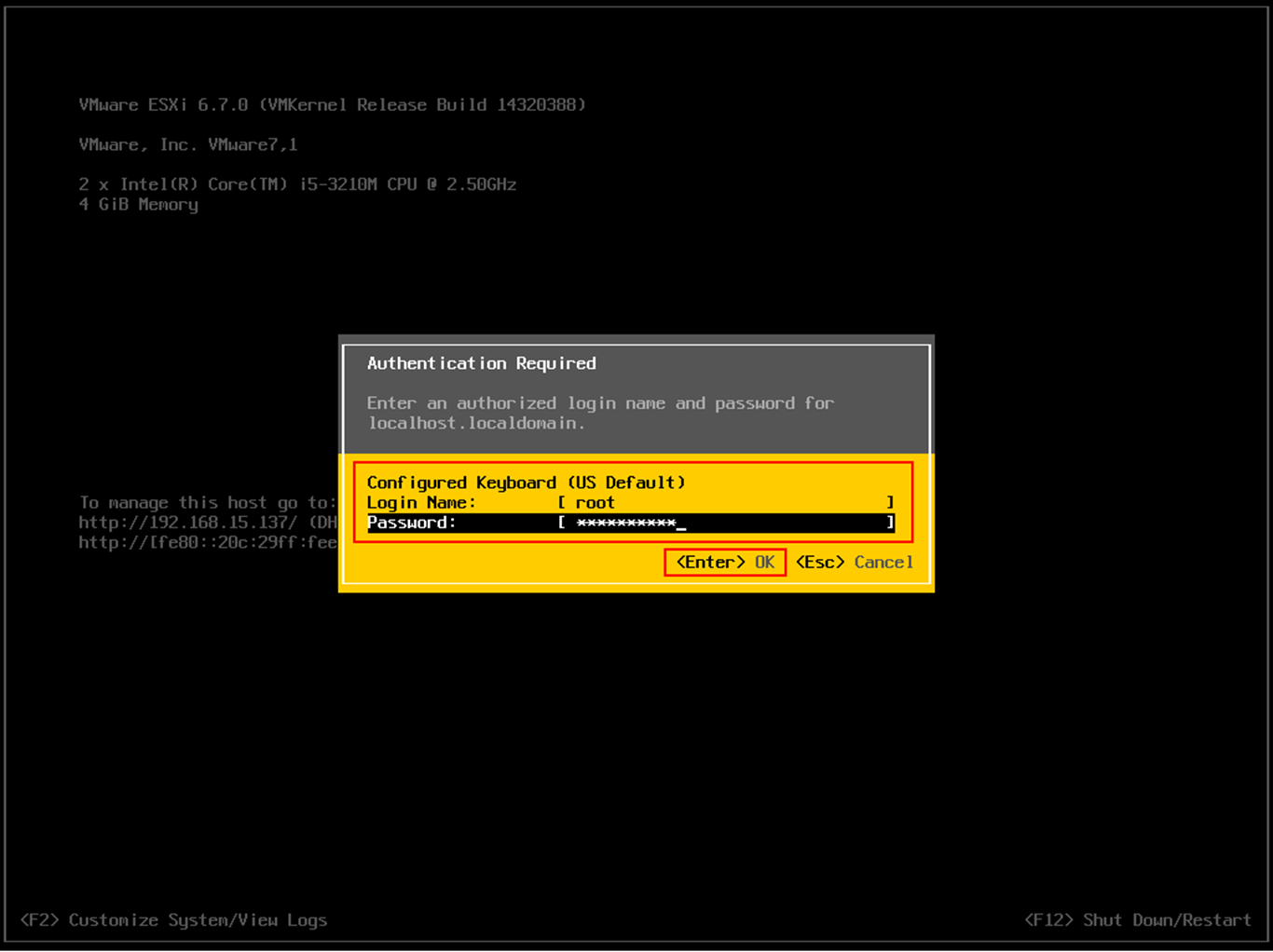The image size is (1273, 952).
Task: Click the Intel Core i5-3210M CPU line
Action: click(x=297, y=184)
